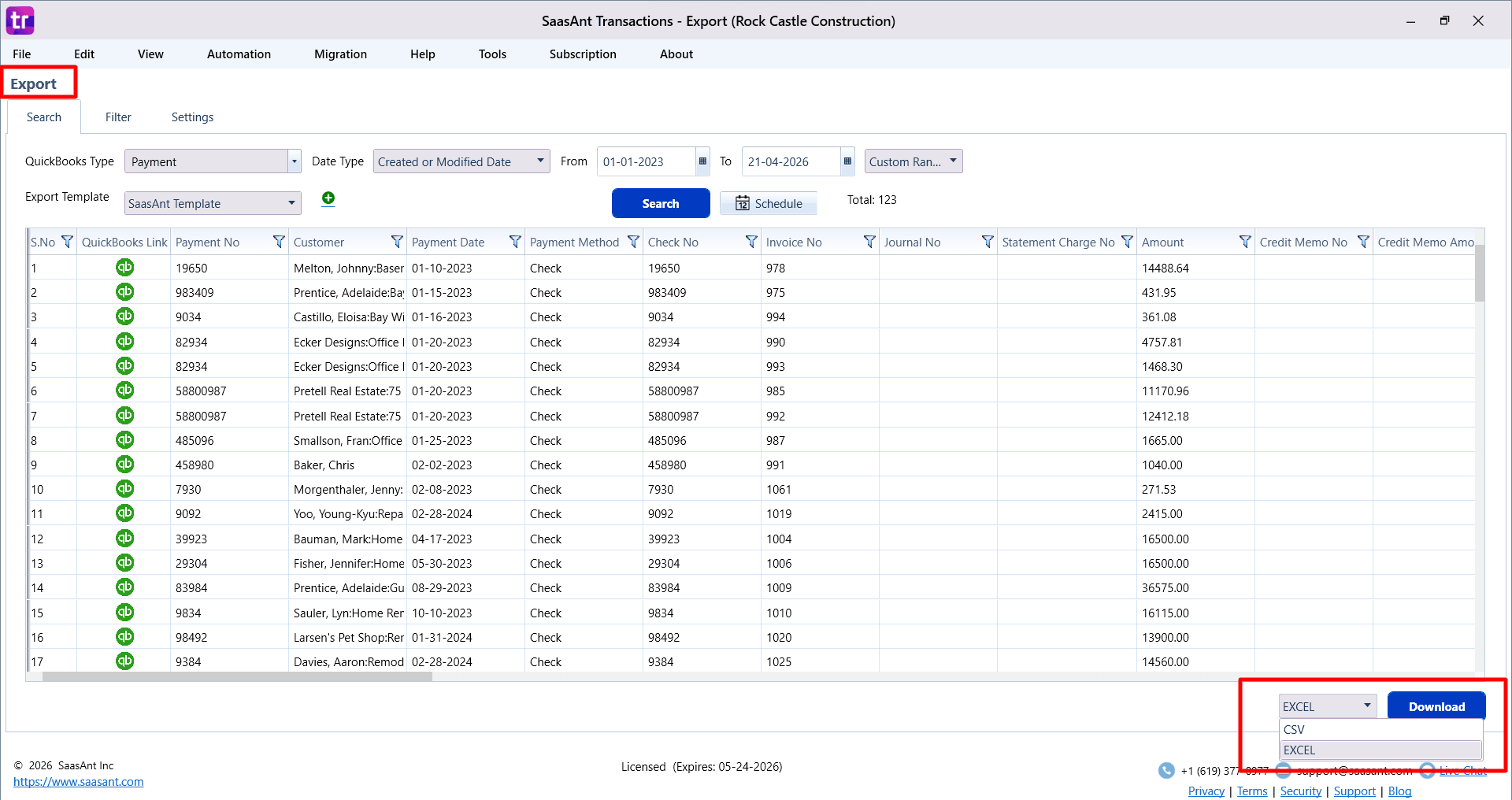The width and height of the screenshot is (1512, 800).
Task: Select invoice number cell 1061
Action: coord(820,489)
